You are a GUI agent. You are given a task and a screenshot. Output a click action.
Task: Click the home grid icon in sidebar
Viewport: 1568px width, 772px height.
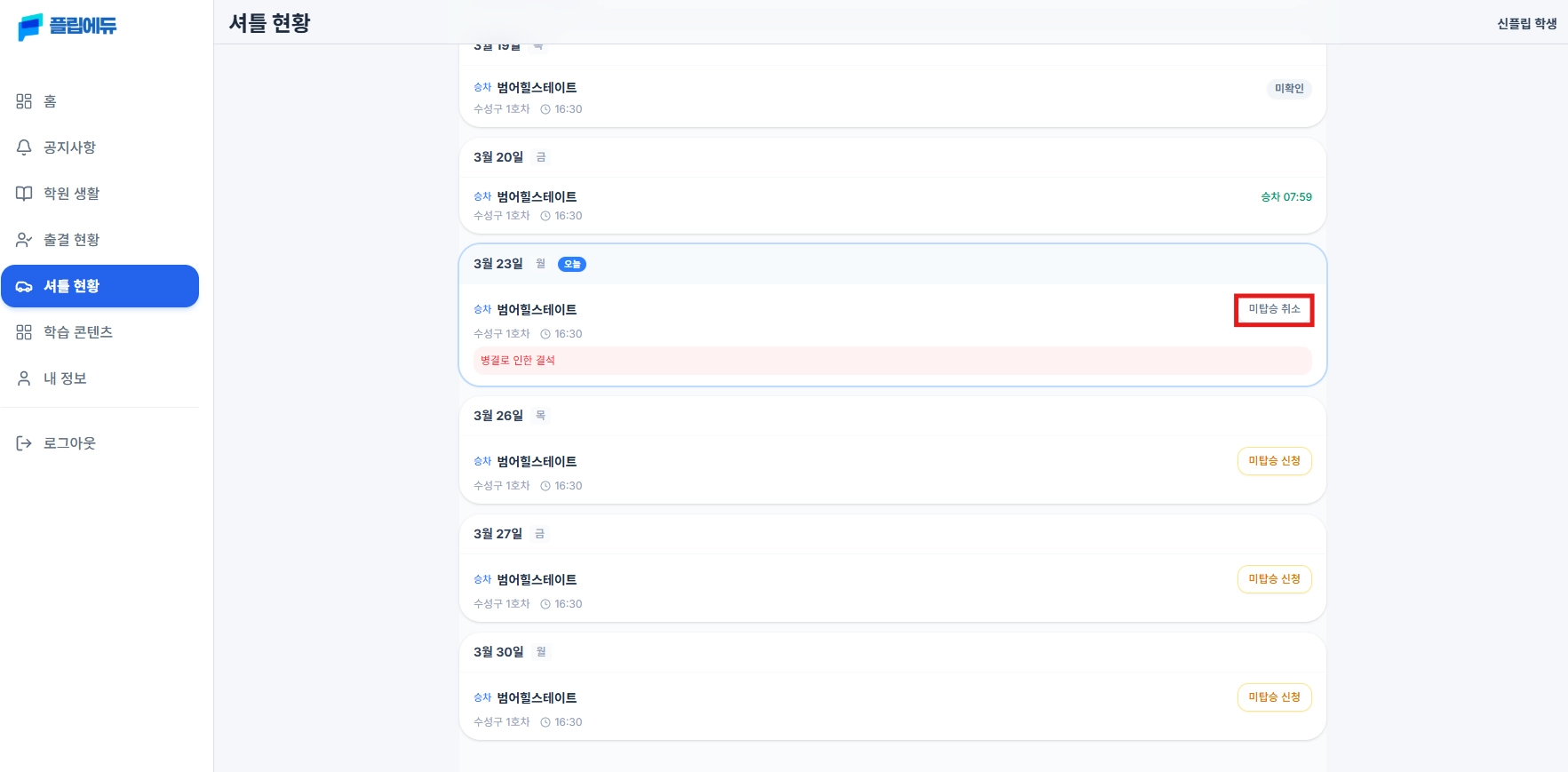[x=24, y=101]
